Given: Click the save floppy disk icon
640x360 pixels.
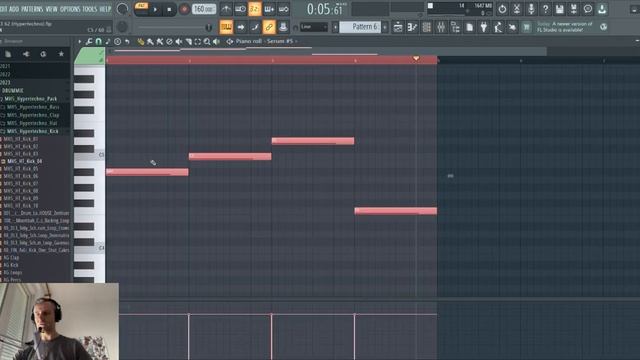Looking at the screenshot, I should (559, 9).
